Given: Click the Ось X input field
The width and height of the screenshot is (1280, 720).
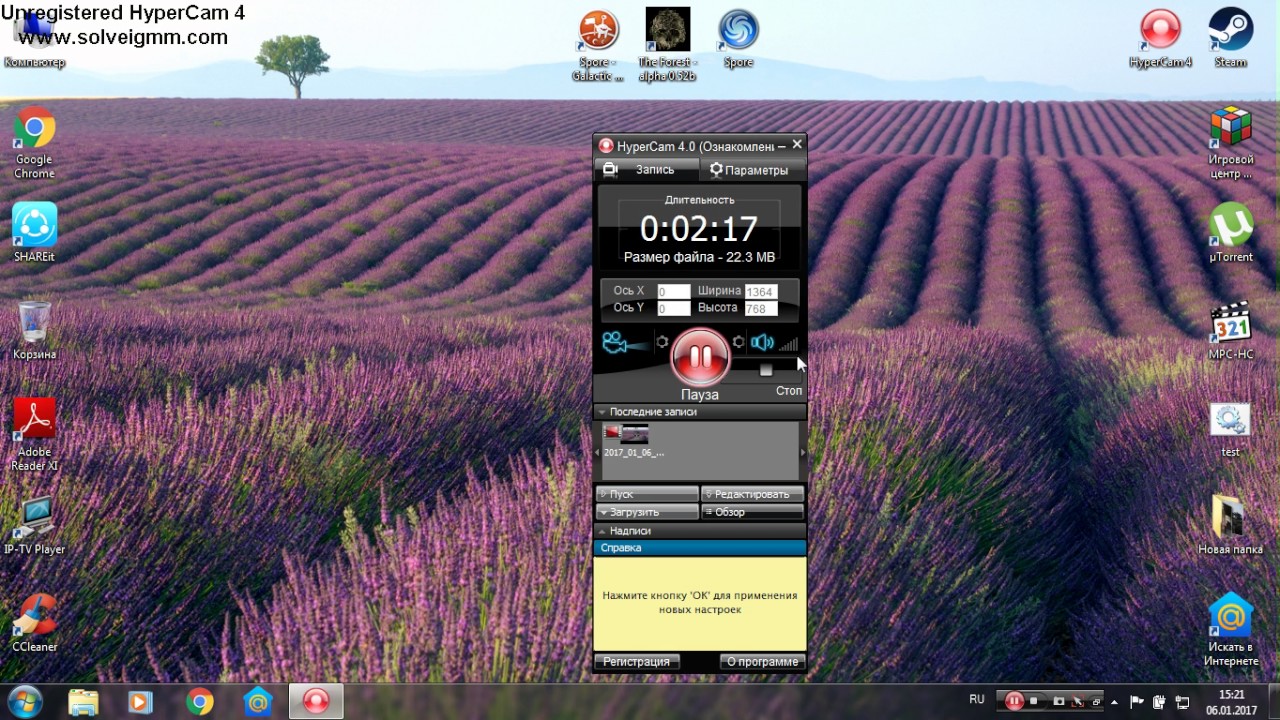Looking at the screenshot, I should point(674,291).
